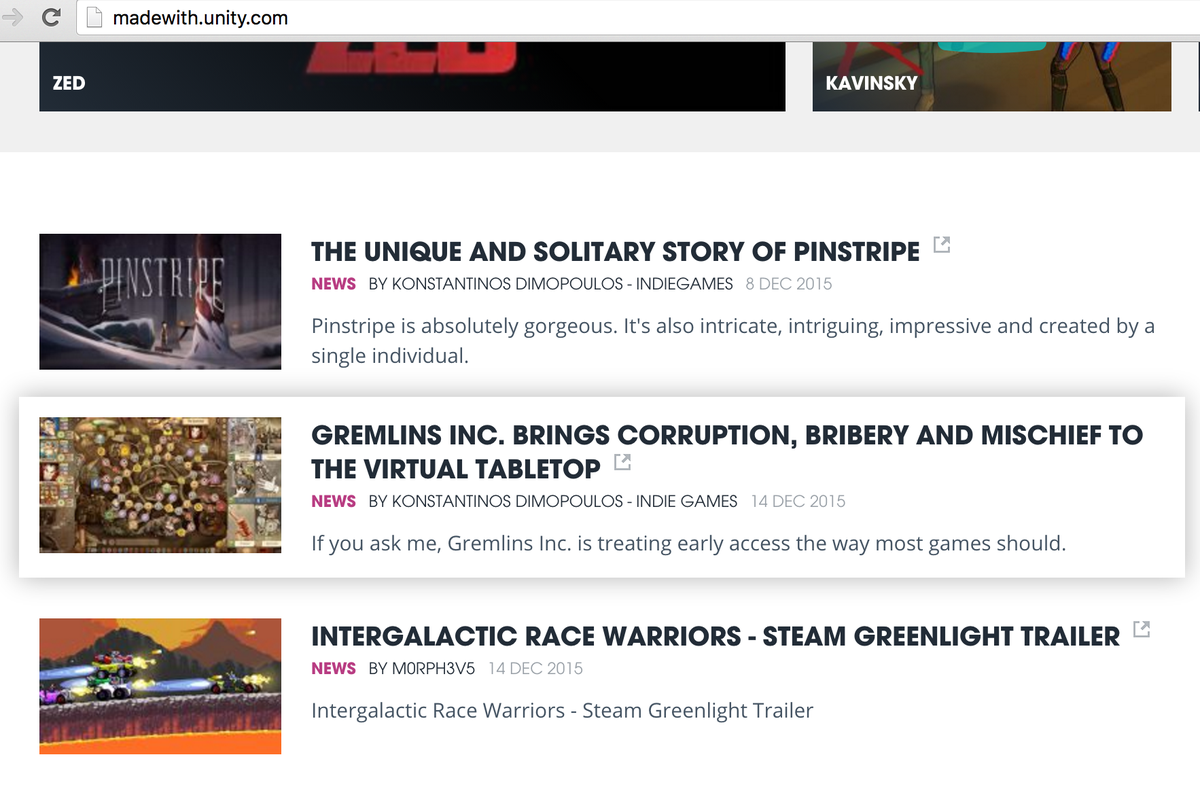
Task: Click the "If you ask me, Gremlins Inc." summary
Action: [x=689, y=545]
